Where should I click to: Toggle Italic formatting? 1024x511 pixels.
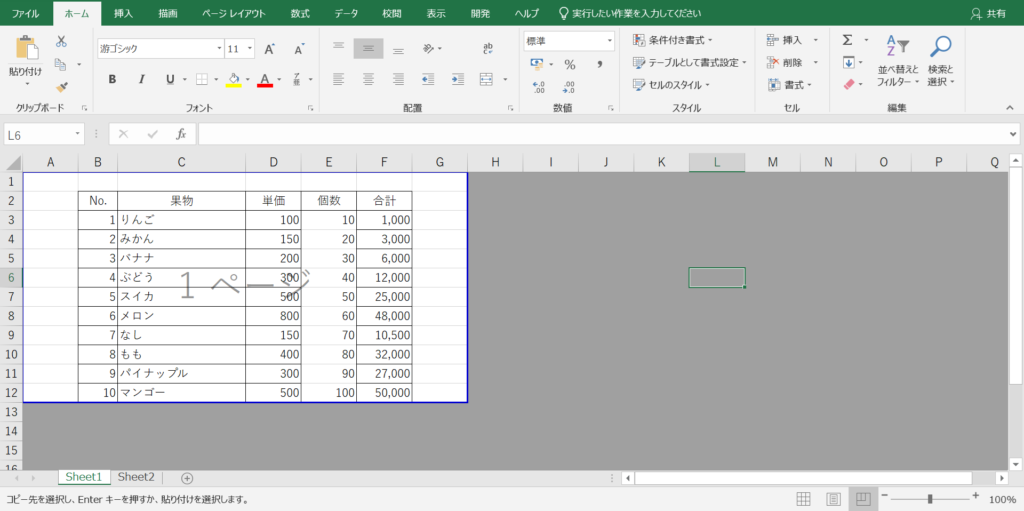141,79
